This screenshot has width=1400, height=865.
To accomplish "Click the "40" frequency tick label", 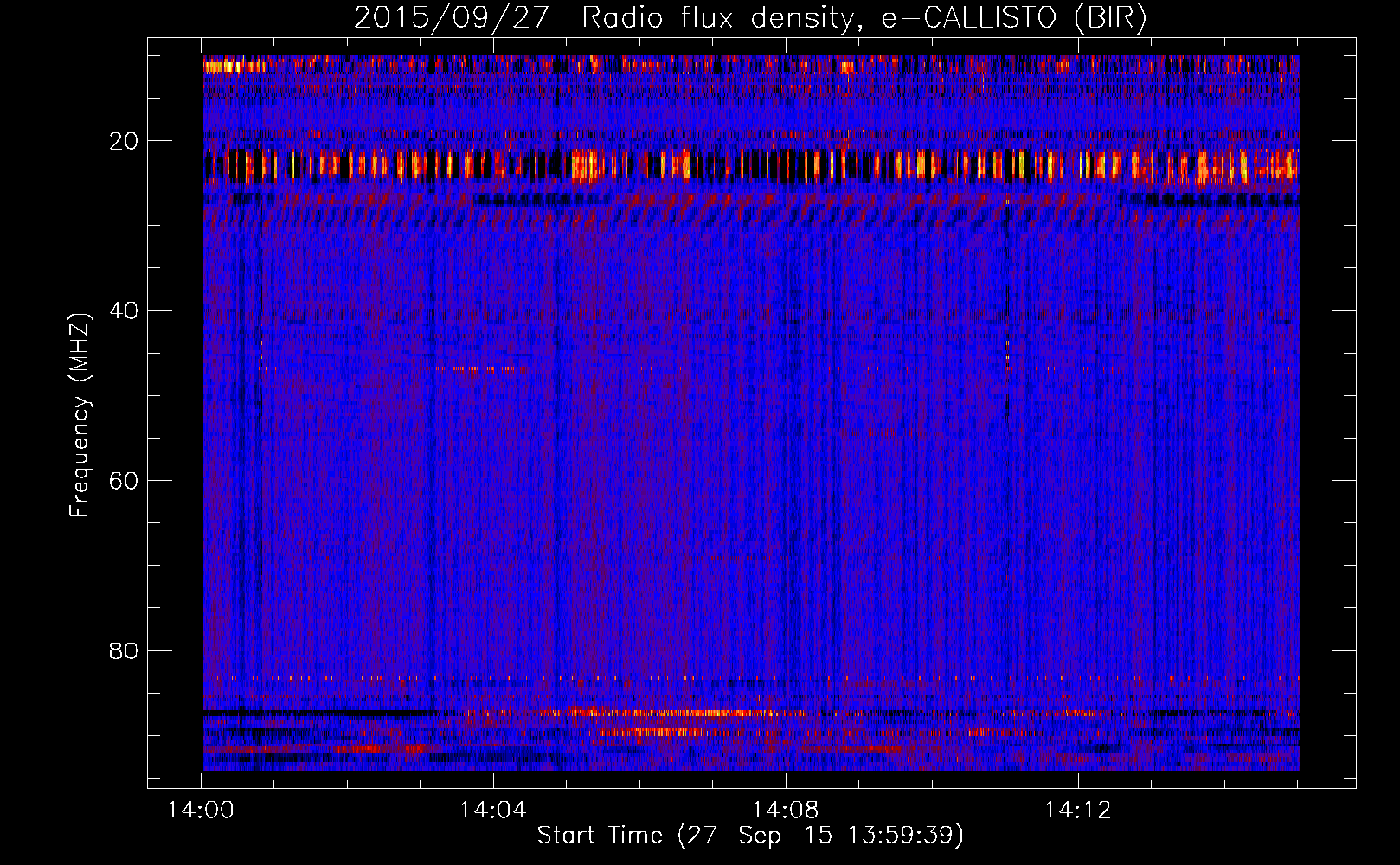I will (x=125, y=311).
